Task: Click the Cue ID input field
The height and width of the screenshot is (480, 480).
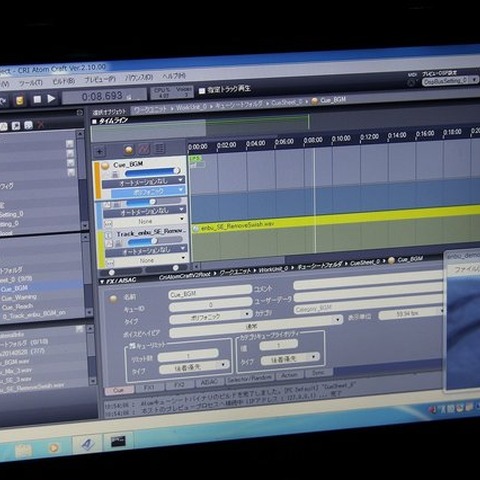Action: pos(210,304)
